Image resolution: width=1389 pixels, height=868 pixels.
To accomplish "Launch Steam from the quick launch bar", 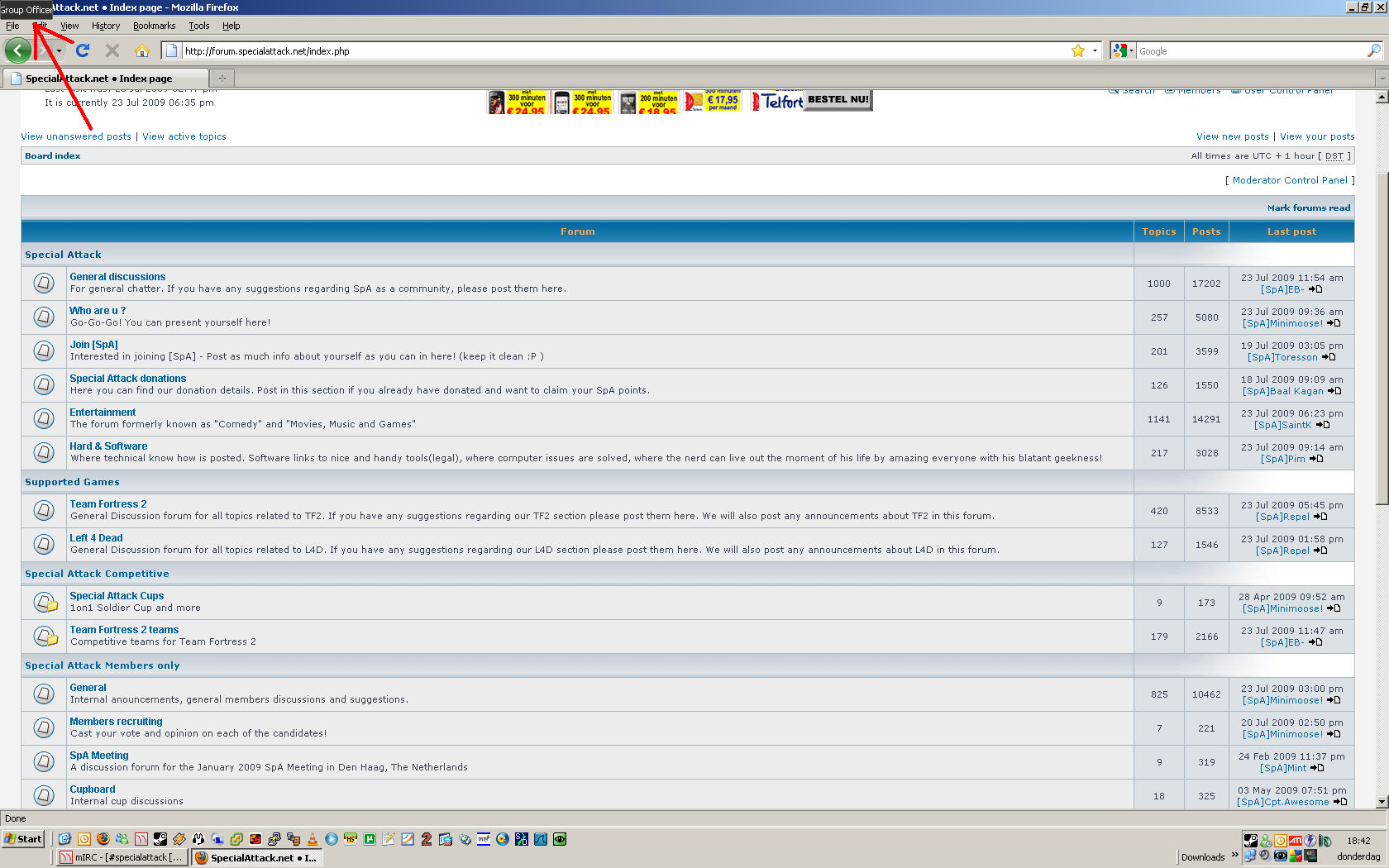I will pos(160,839).
